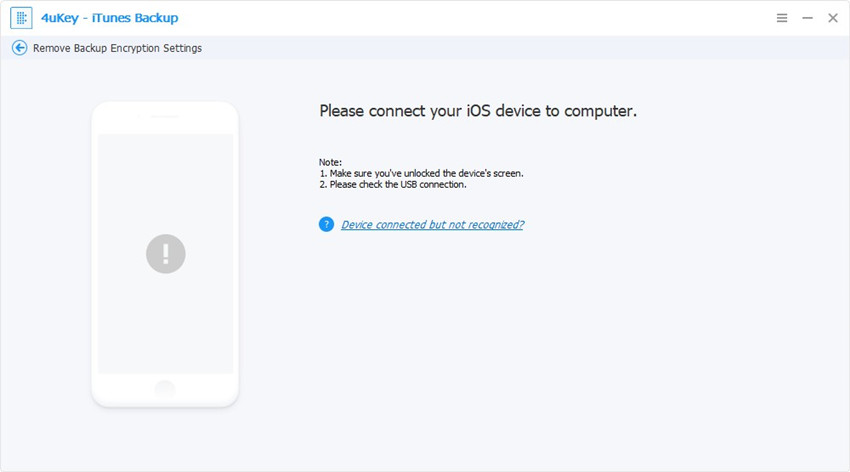Click the 4uKey app logo icon
This screenshot has height=472, width=850.
pyautogui.click(x=21, y=18)
